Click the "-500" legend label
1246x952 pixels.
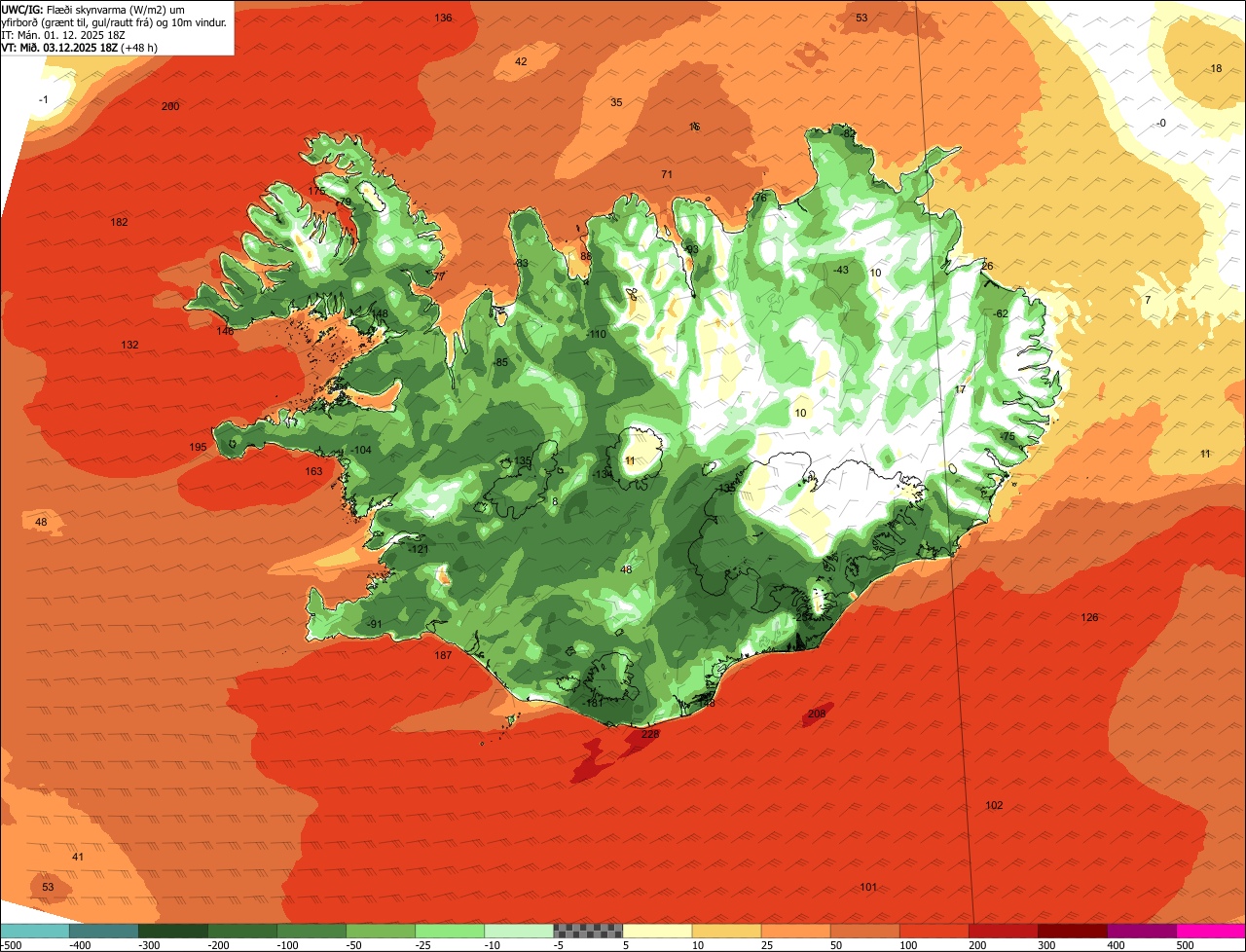click(11, 945)
